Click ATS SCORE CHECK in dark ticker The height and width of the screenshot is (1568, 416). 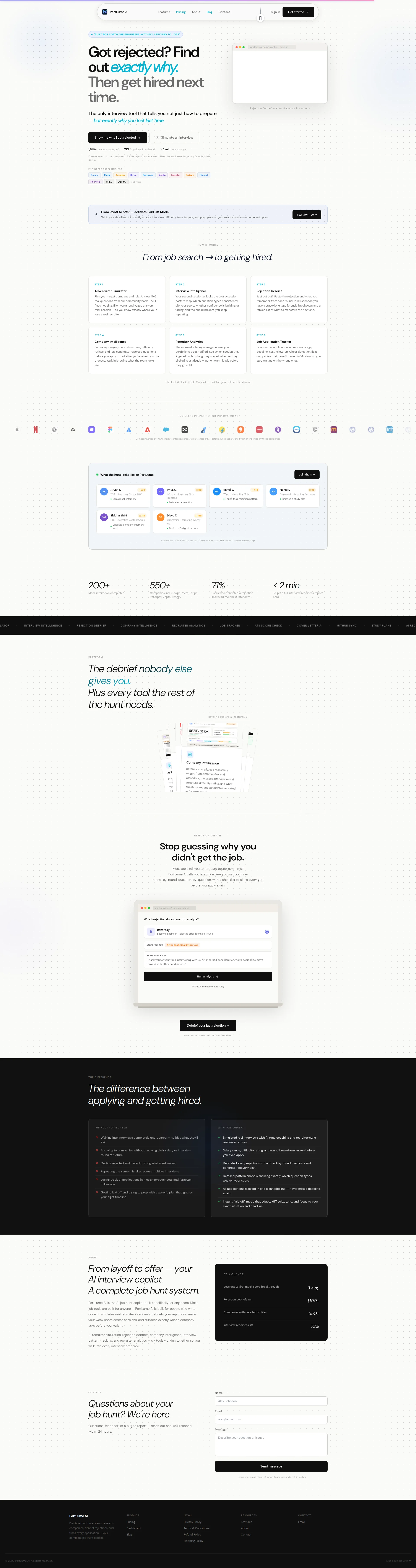coord(268,625)
